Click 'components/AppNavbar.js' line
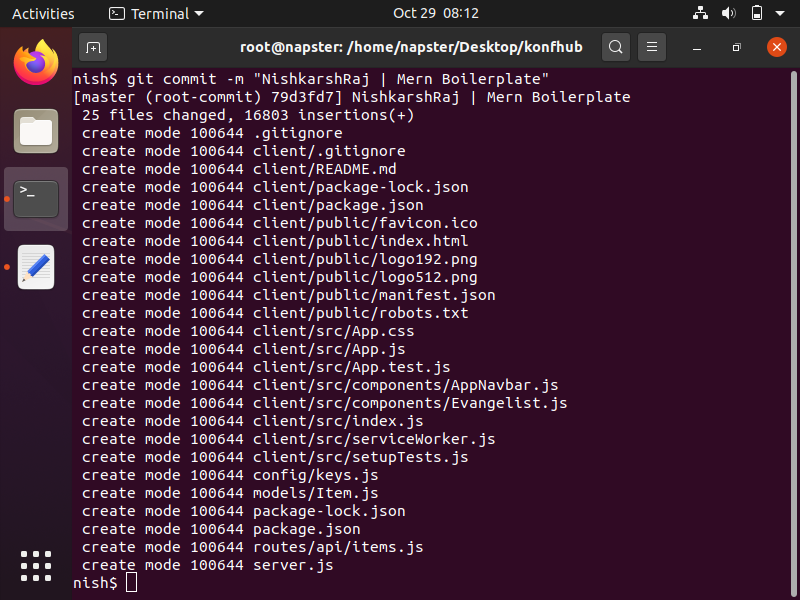Screen dimensions: 800x600 tap(320, 385)
